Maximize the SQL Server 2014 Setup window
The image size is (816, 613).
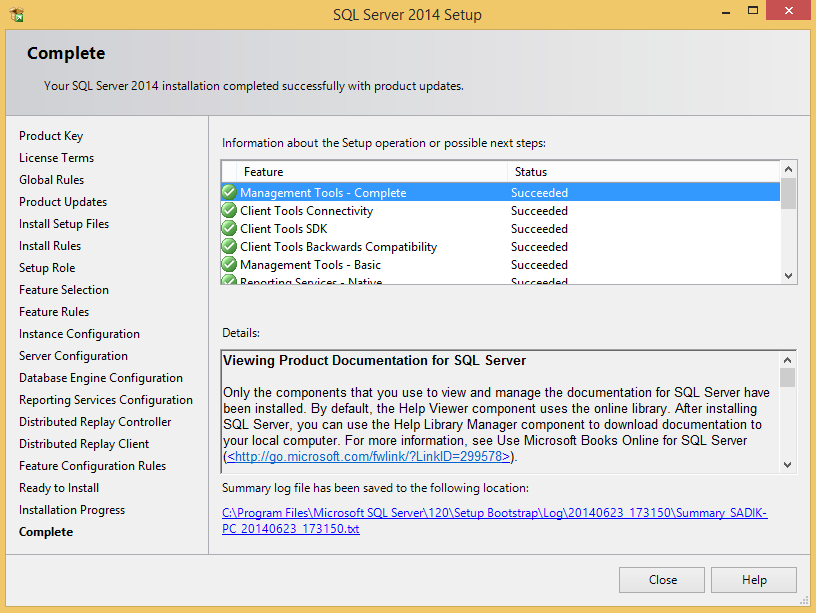[753, 10]
